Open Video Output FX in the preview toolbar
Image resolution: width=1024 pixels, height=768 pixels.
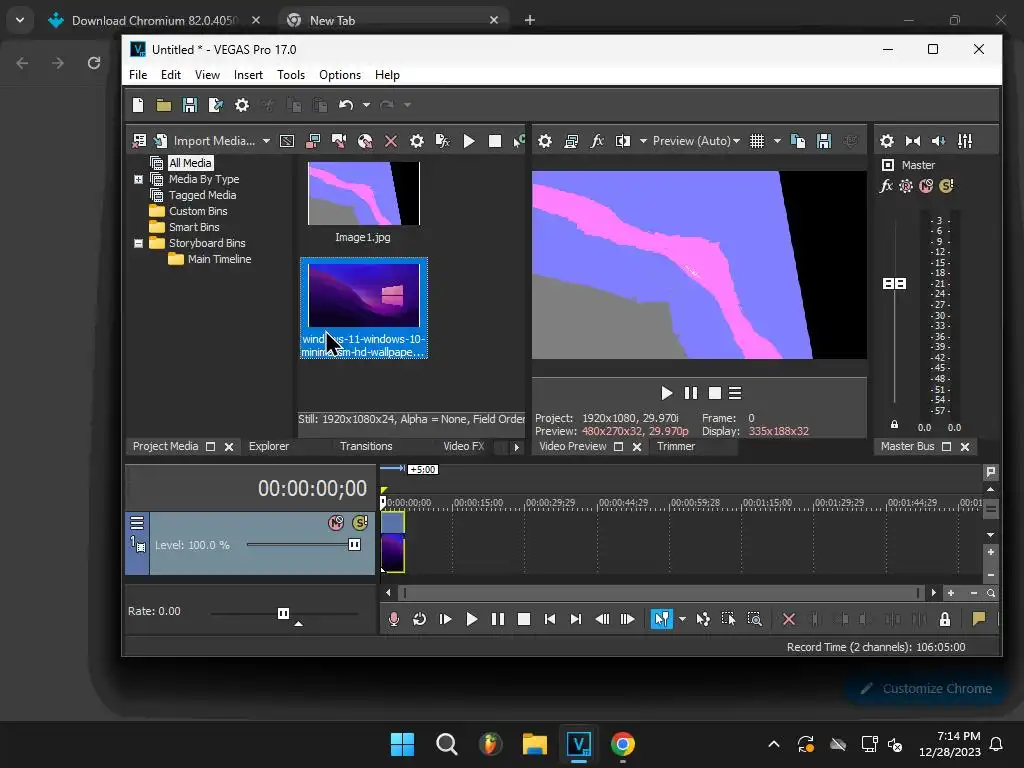[597, 141]
